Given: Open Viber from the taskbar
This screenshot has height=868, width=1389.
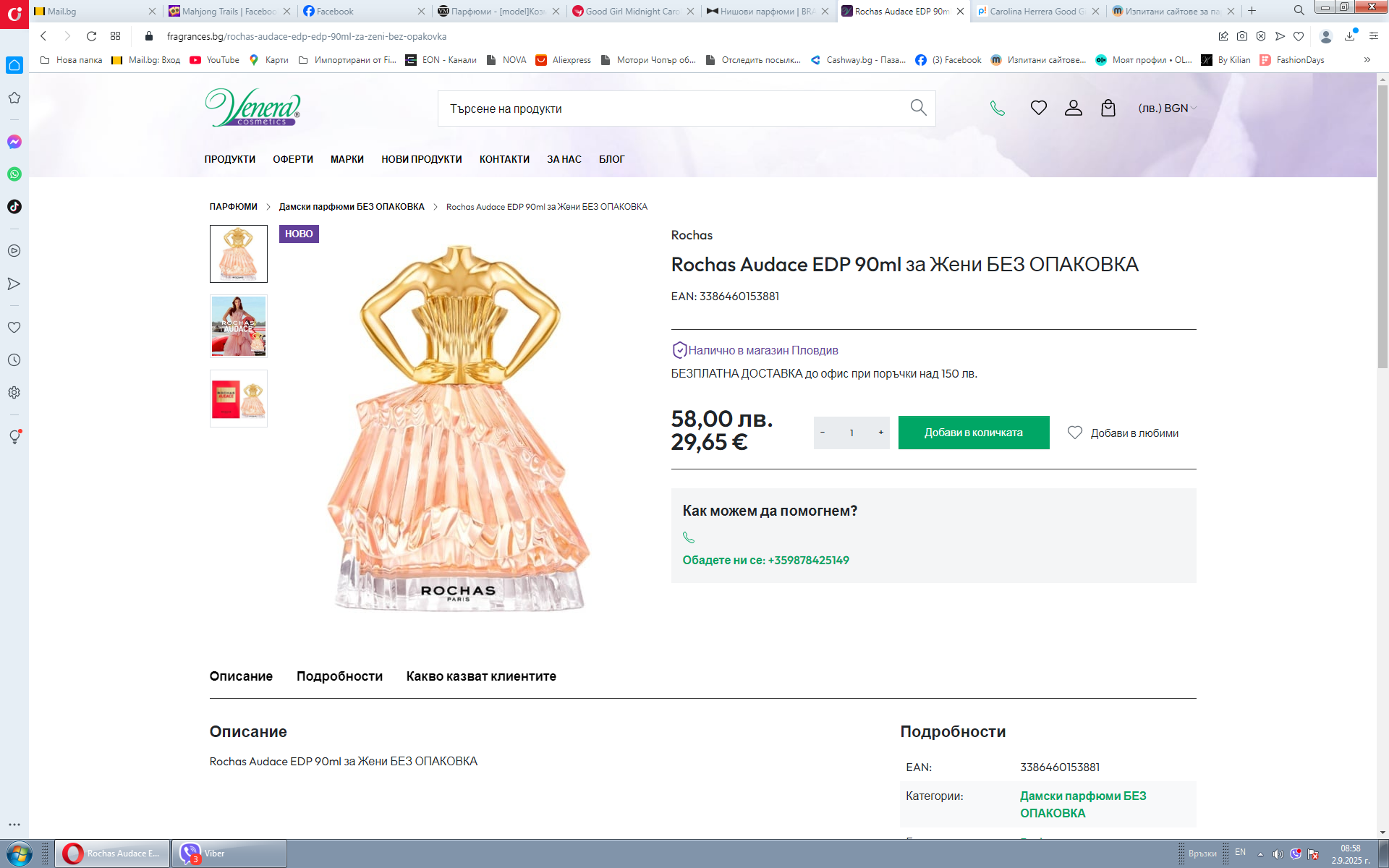Looking at the screenshot, I should coord(229,854).
